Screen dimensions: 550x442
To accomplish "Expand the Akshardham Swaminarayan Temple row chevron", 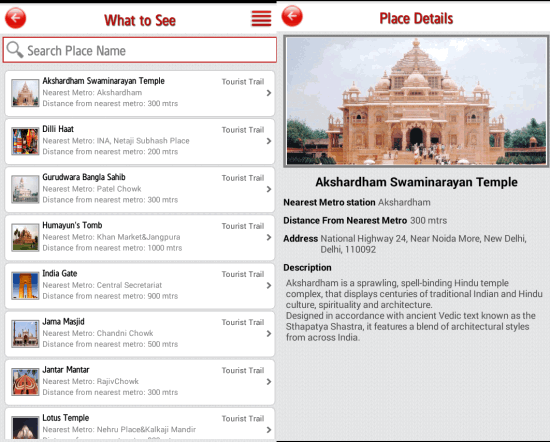I will [269, 93].
